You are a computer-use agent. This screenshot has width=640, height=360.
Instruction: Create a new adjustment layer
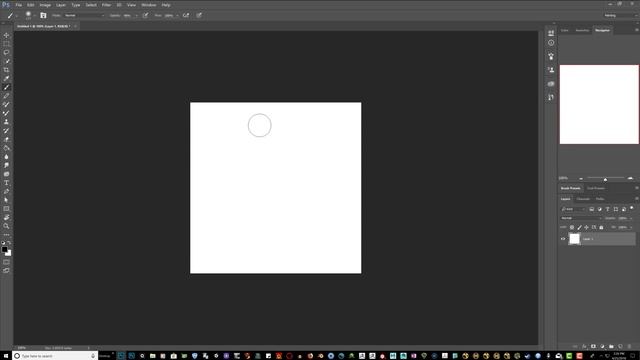[x=602, y=346]
